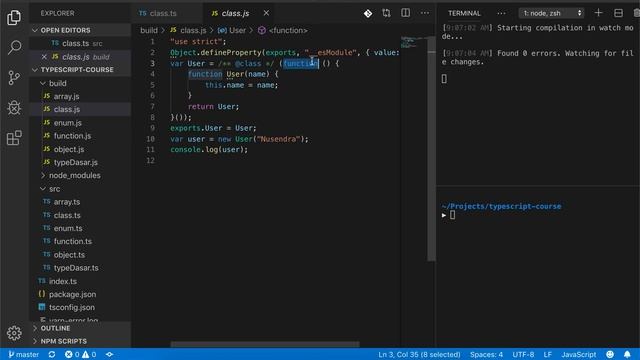Screen dimensions: 640x360
Task: Click the code minimap
Action: click(x=413, y=42)
